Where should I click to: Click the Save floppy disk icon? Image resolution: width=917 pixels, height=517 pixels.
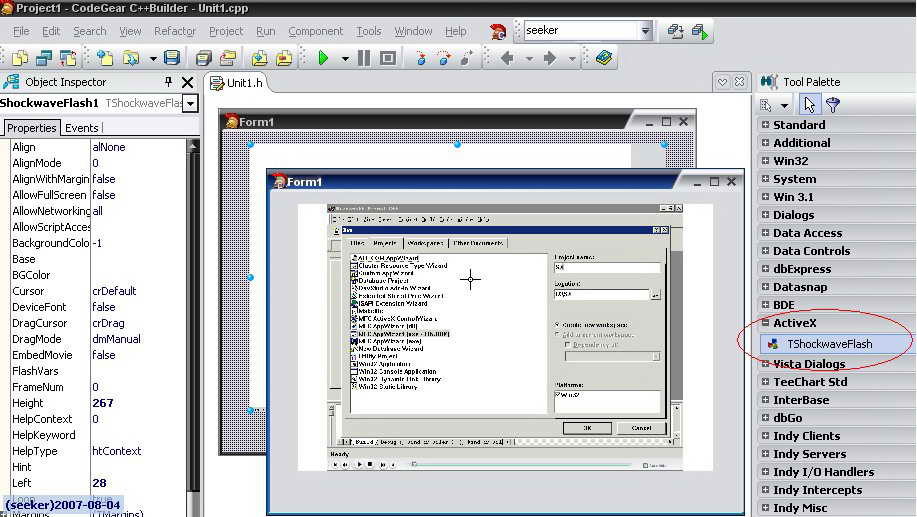pos(171,58)
